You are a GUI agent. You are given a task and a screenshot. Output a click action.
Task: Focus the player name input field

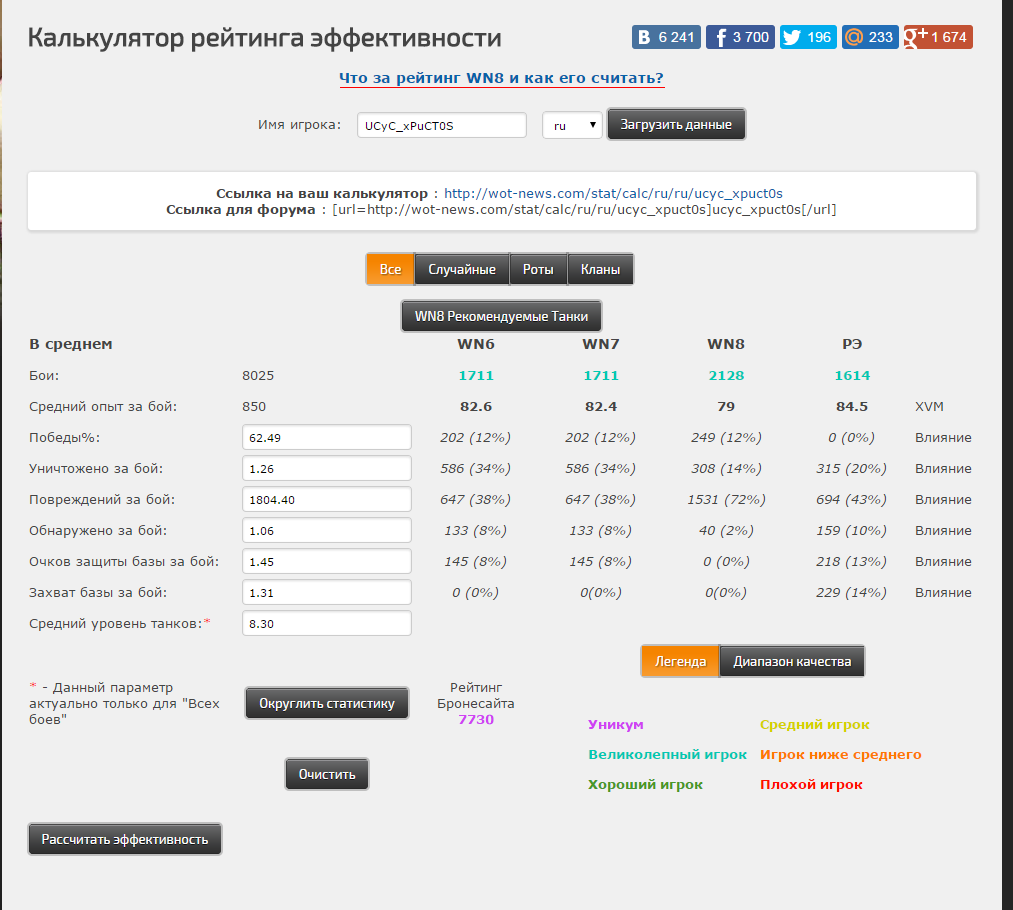tap(442, 125)
